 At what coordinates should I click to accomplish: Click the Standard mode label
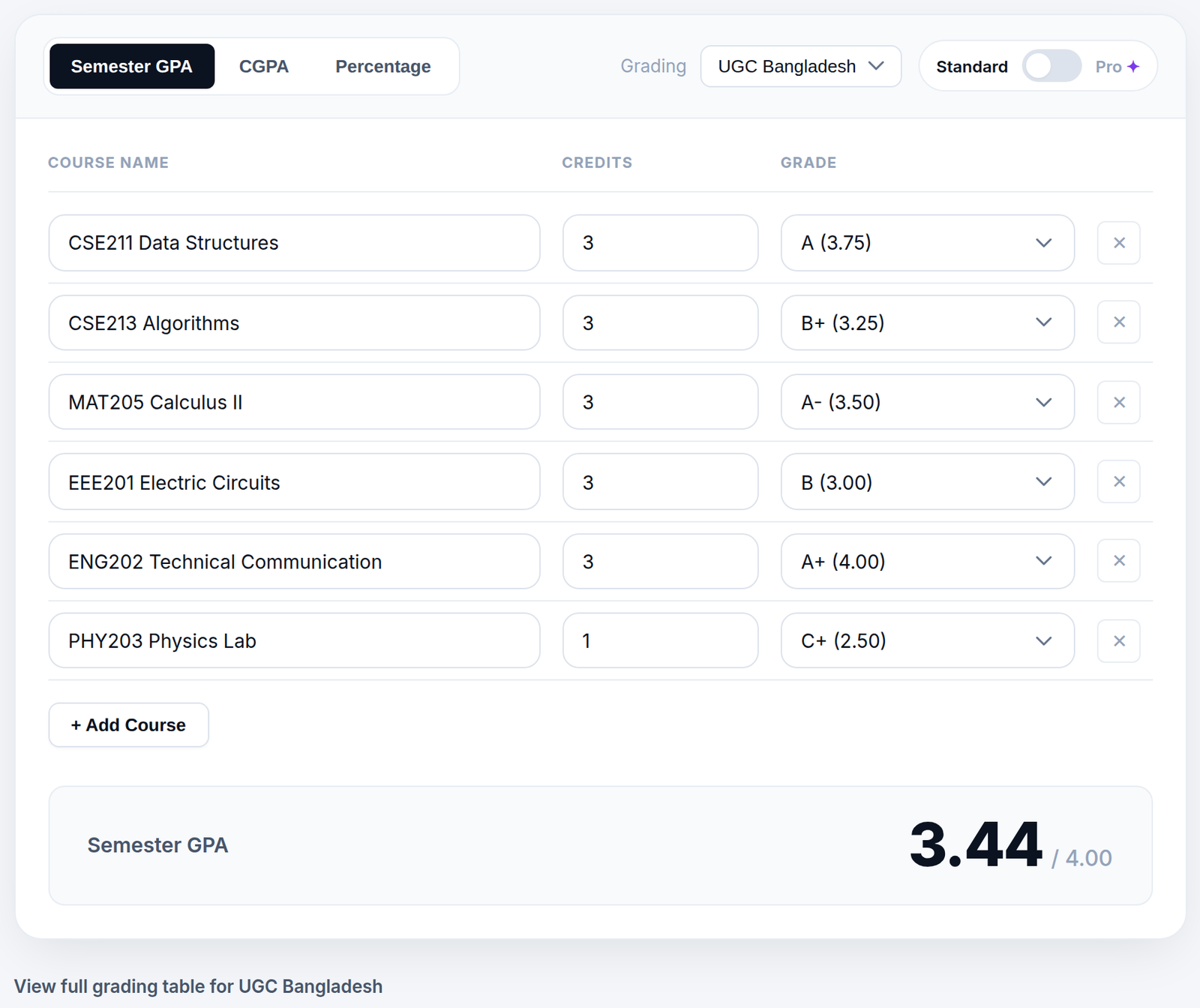[972, 67]
